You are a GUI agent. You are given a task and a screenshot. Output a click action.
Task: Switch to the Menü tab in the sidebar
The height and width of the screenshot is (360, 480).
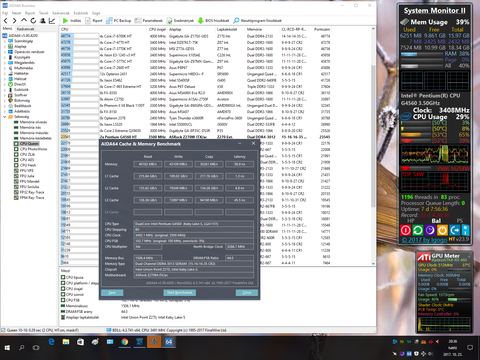(7, 29)
